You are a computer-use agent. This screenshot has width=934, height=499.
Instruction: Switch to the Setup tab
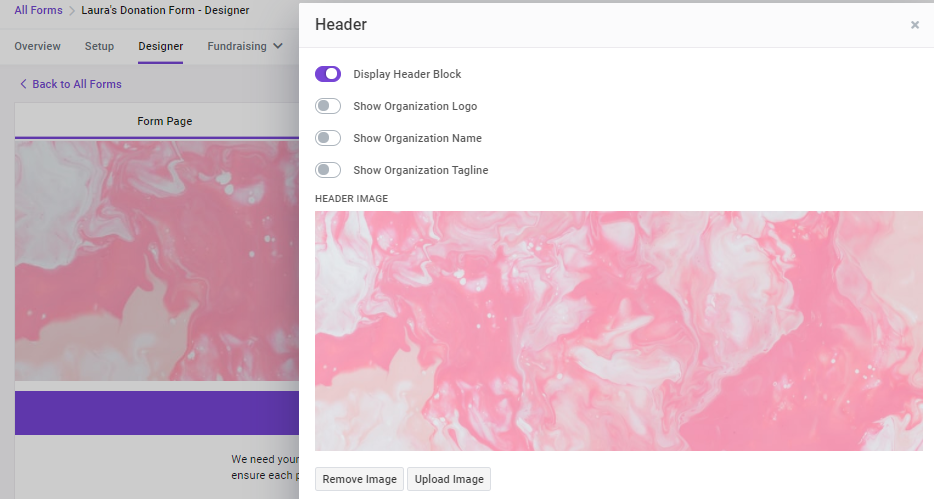tap(99, 46)
